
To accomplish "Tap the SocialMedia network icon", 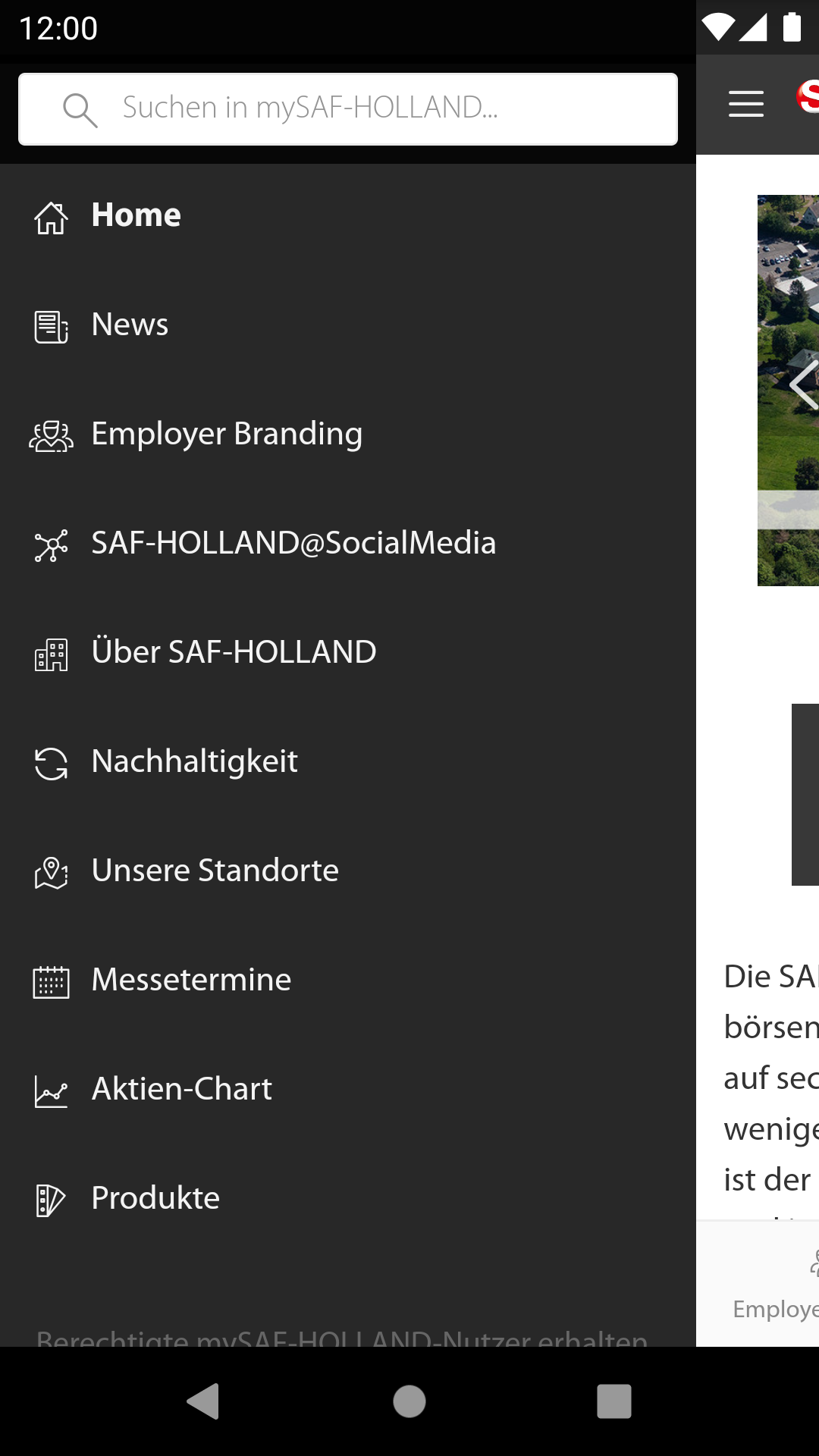I will pos(51,545).
